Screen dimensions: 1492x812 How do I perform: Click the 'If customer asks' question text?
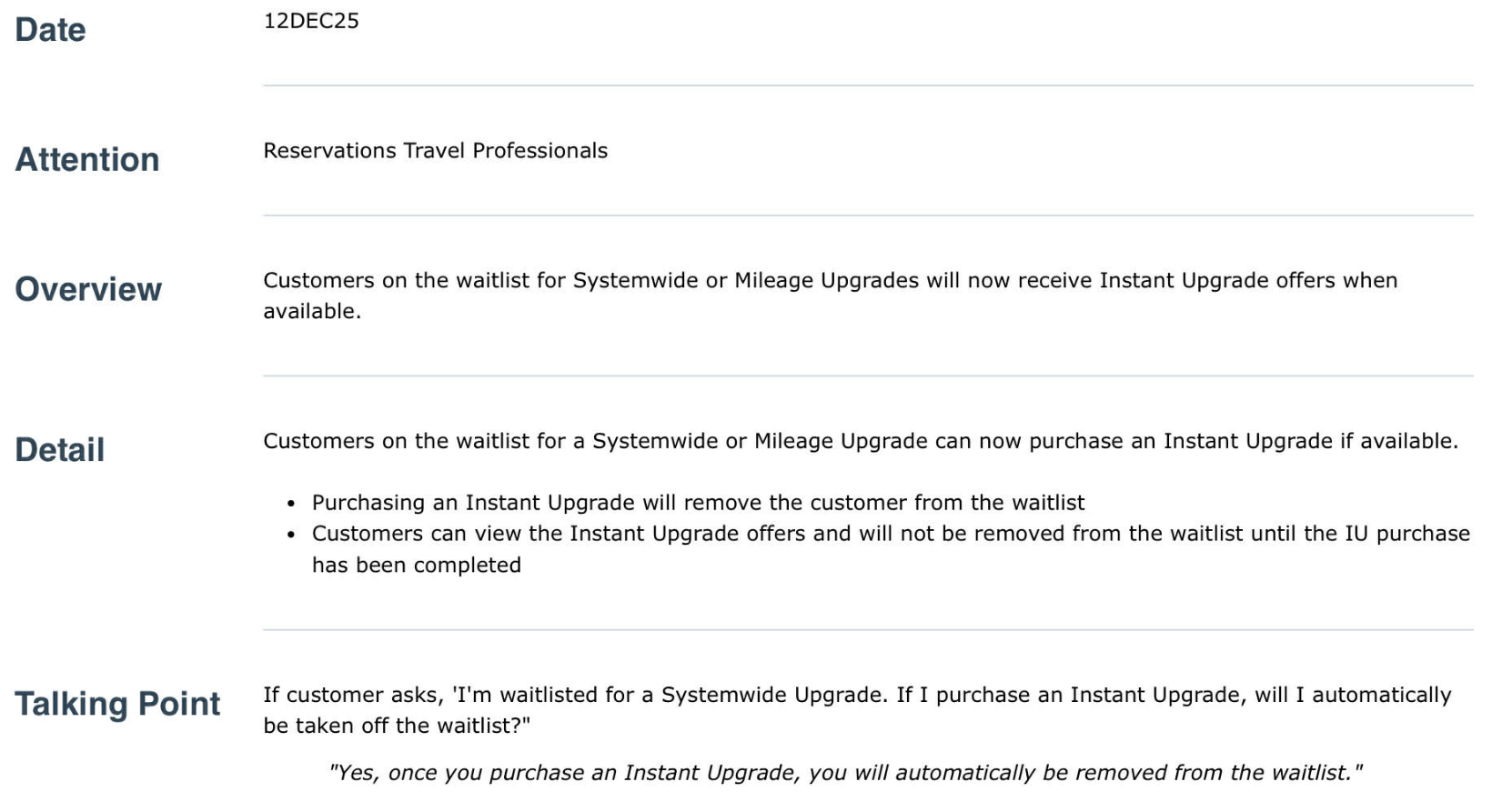[x=856, y=696]
